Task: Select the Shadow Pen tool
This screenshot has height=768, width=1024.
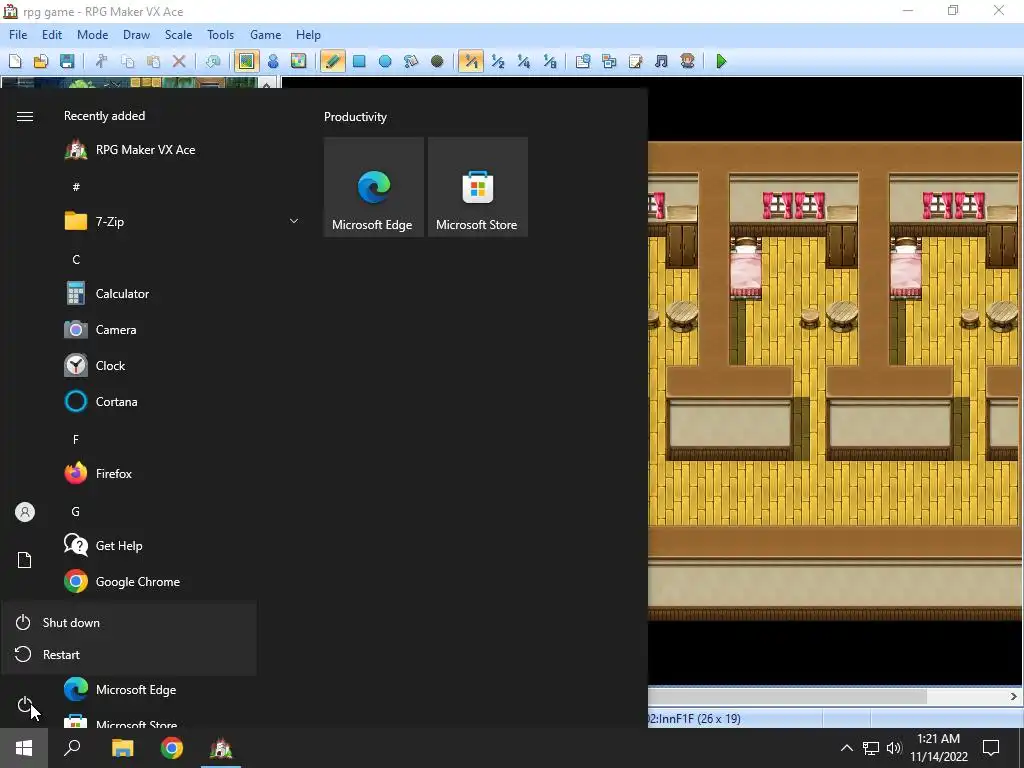Action: click(437, 61)
